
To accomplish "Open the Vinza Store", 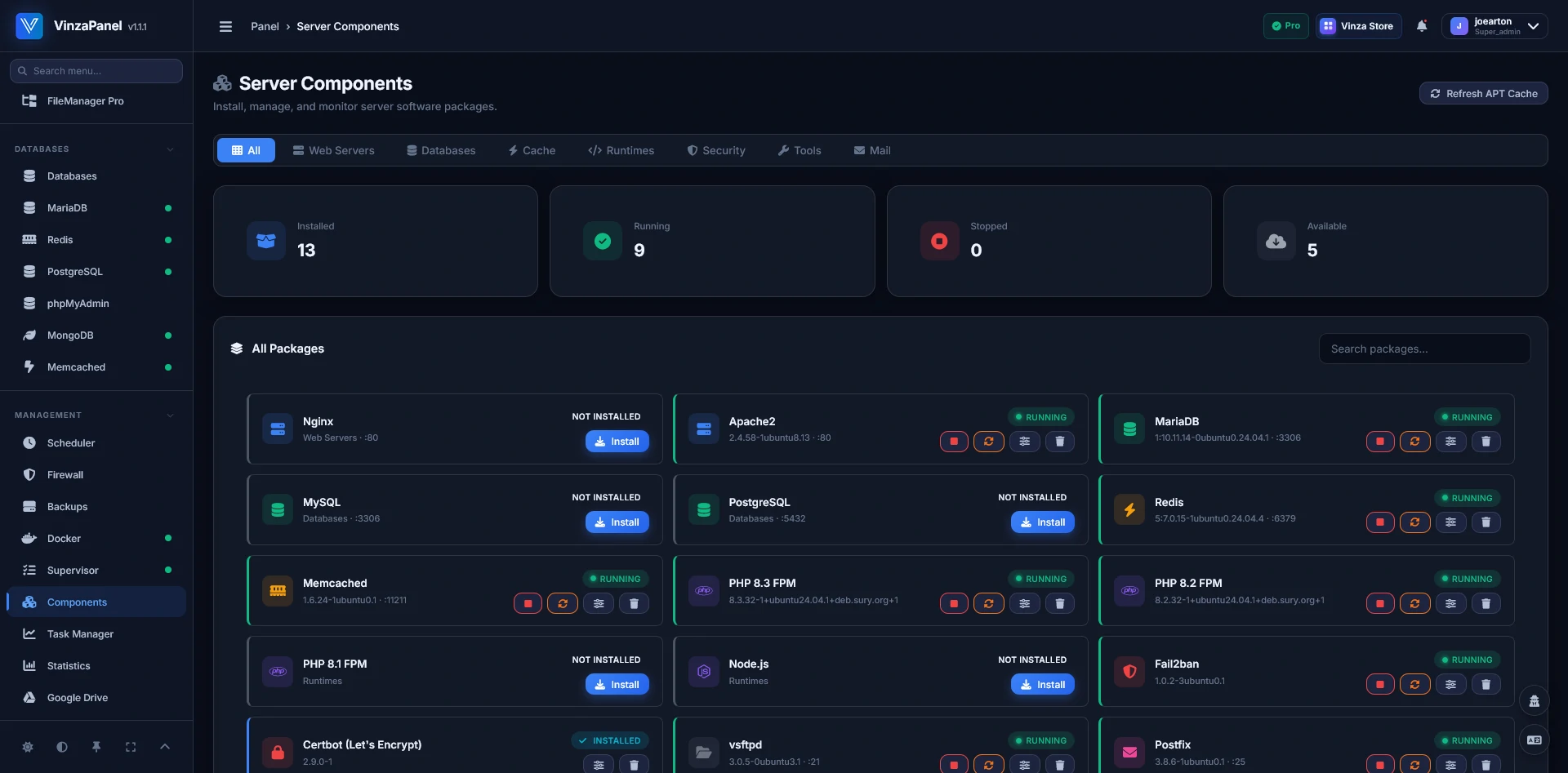I will (x=1359, y=26).
